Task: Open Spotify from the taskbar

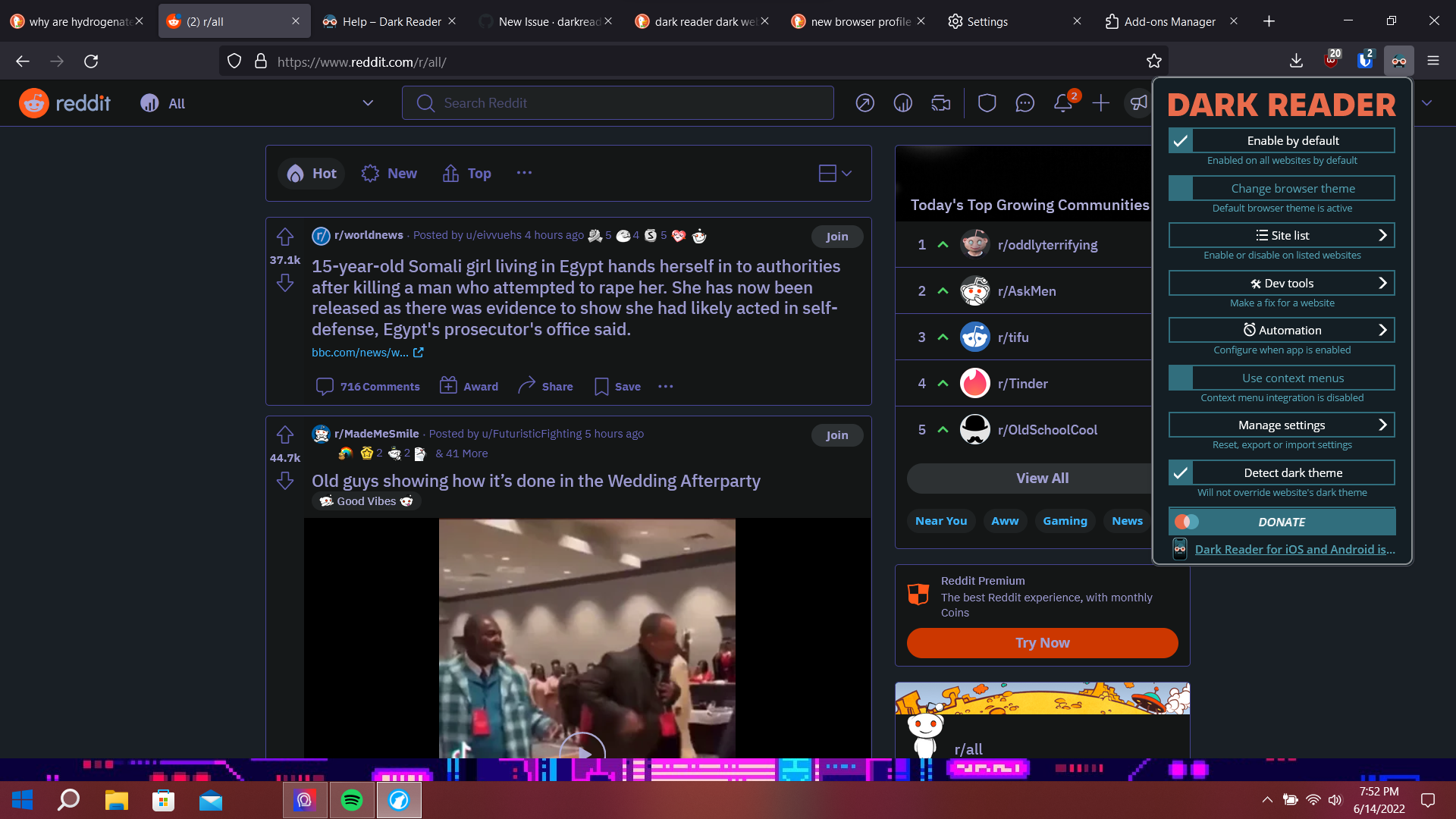Action: click(x=352, y=800)
